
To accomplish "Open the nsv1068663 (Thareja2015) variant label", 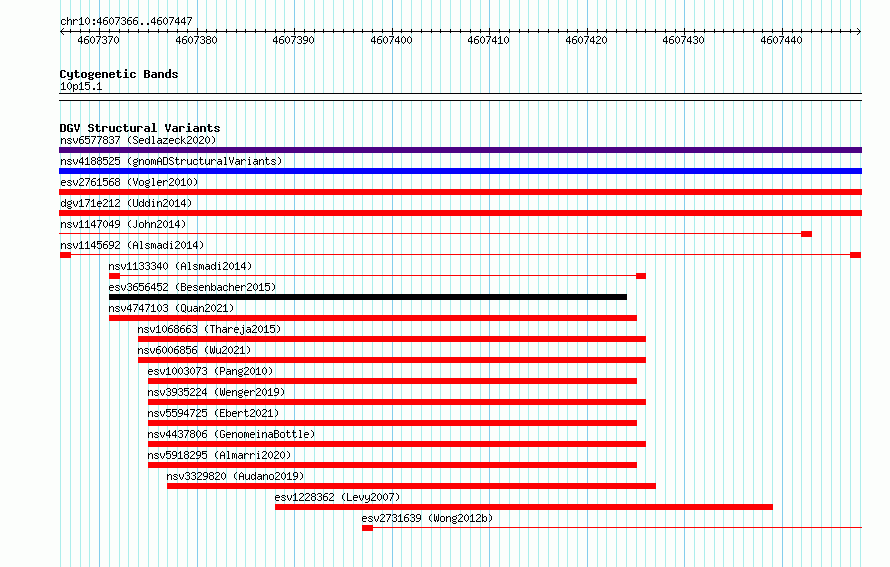I will (209, 329).
